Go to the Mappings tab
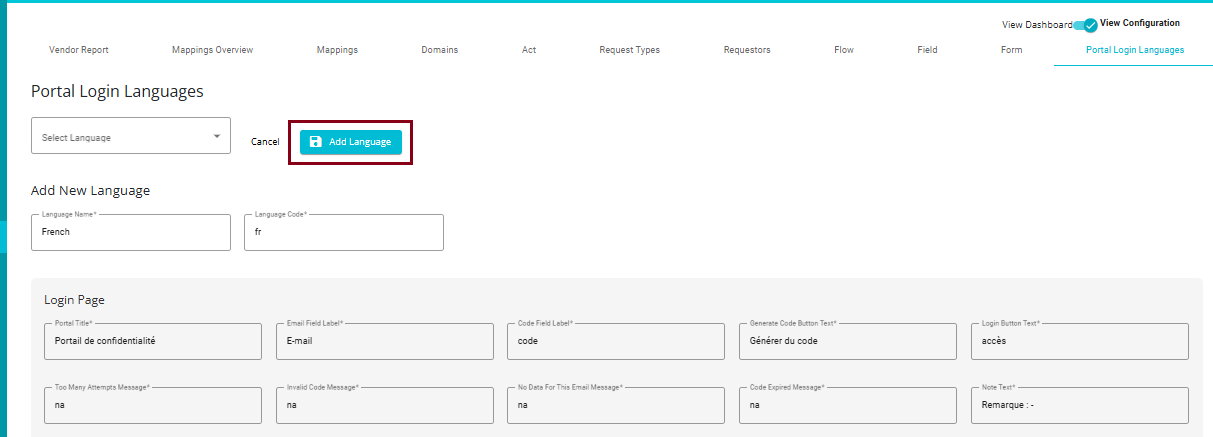 [x=337, y=50]
